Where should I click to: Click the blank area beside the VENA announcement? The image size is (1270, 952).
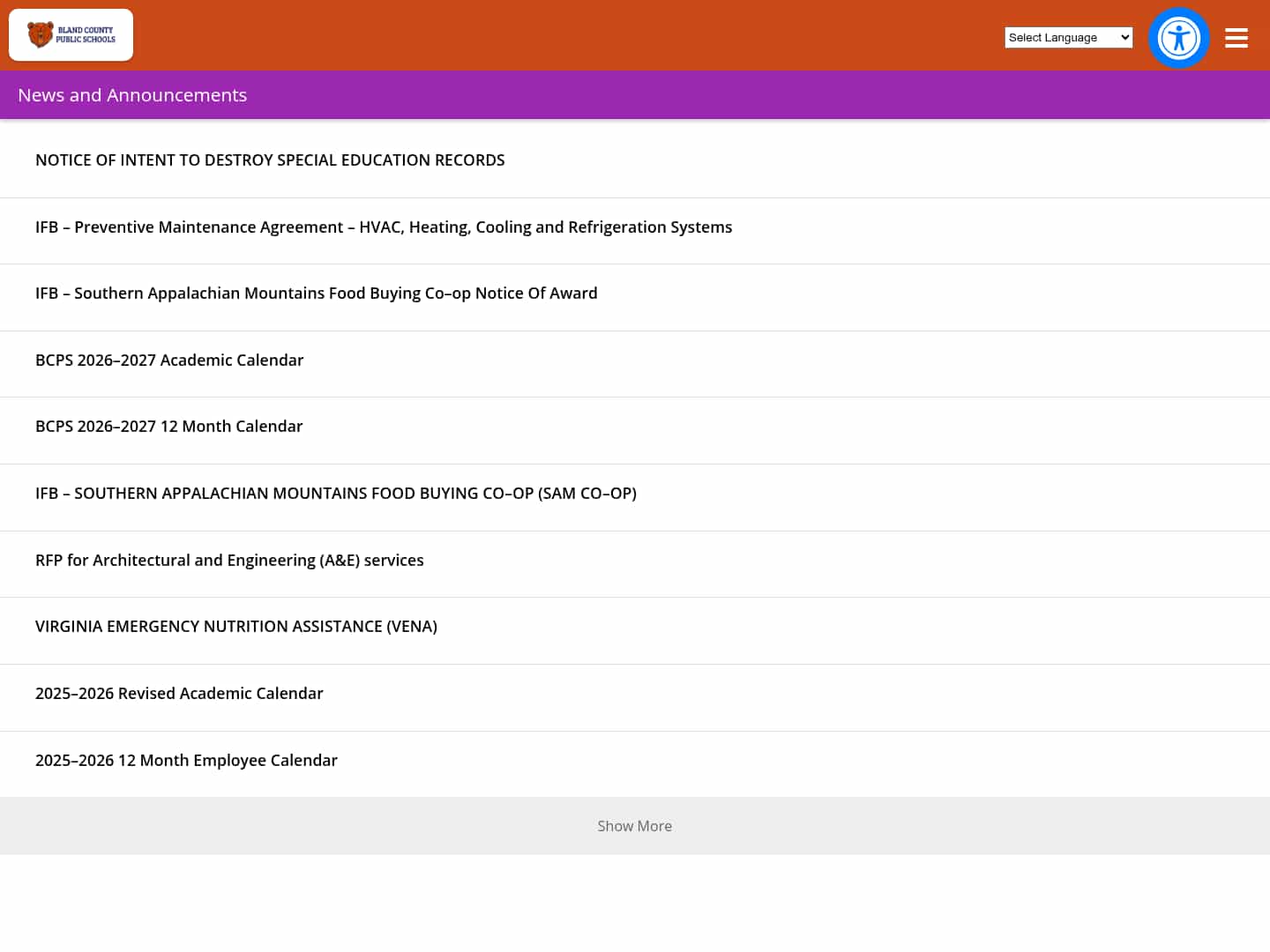tap(847, 630)
